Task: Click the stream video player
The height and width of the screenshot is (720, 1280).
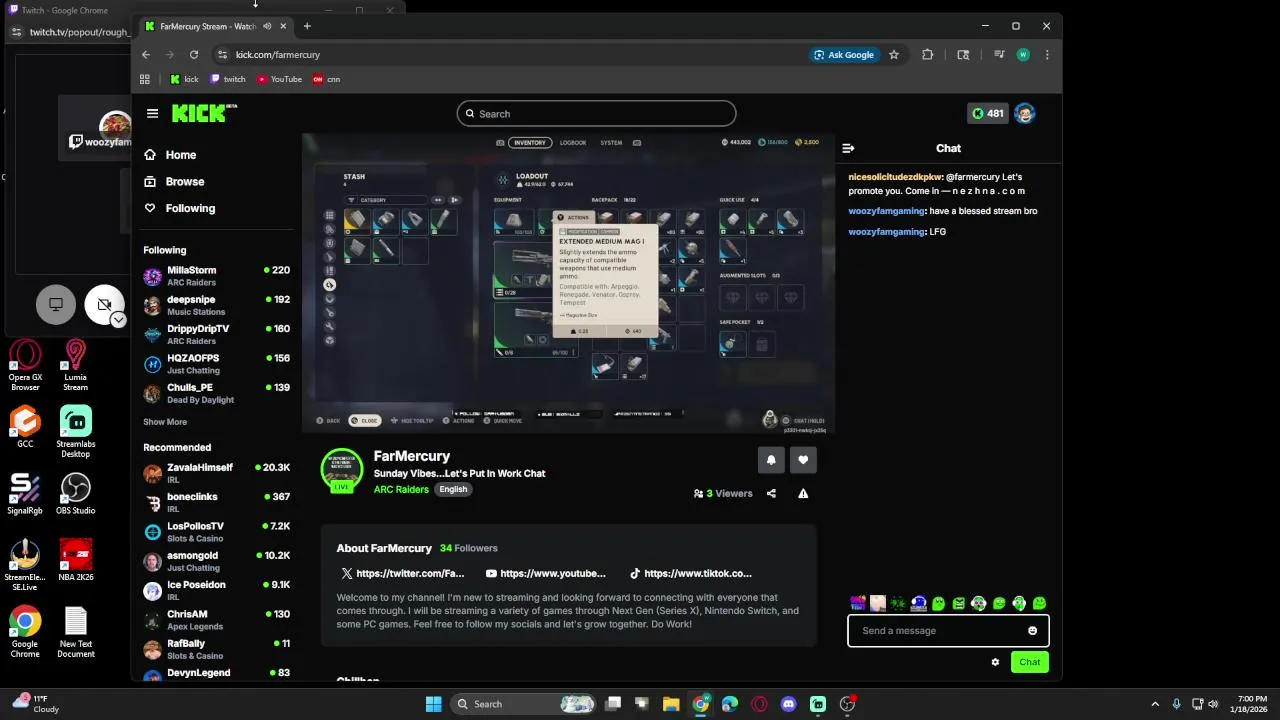Action: (568, 284)
